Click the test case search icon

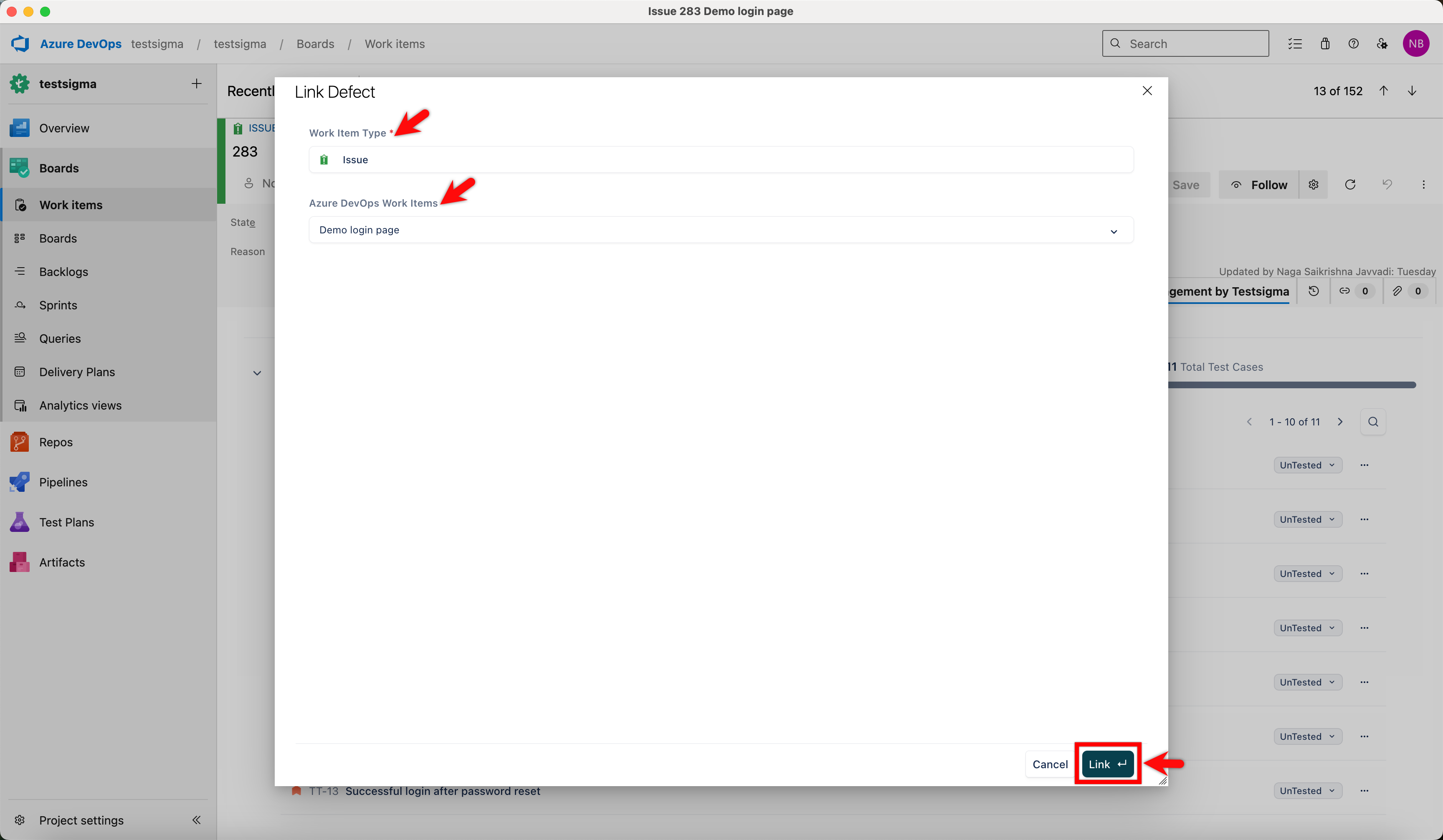(1373, 422)
